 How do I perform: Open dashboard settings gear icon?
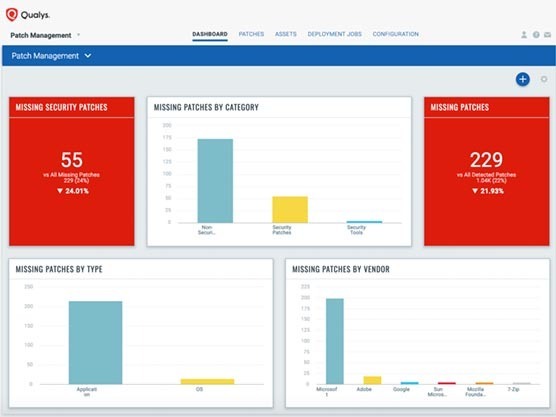click(544, 79)
